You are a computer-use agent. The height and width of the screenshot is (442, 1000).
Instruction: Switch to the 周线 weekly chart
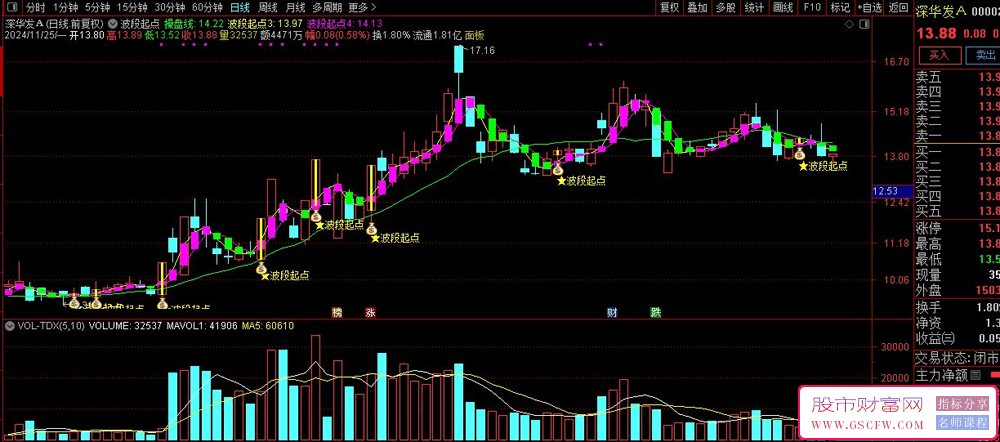267,8
